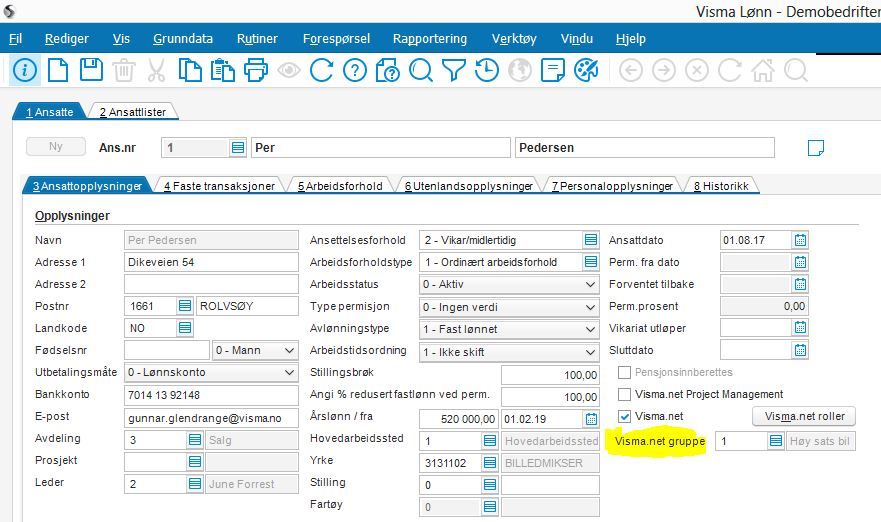Image resolution: width=881 pixels, height=522 pixels.
Task: Open the Hjelp menu
Action: click(630, 39)
